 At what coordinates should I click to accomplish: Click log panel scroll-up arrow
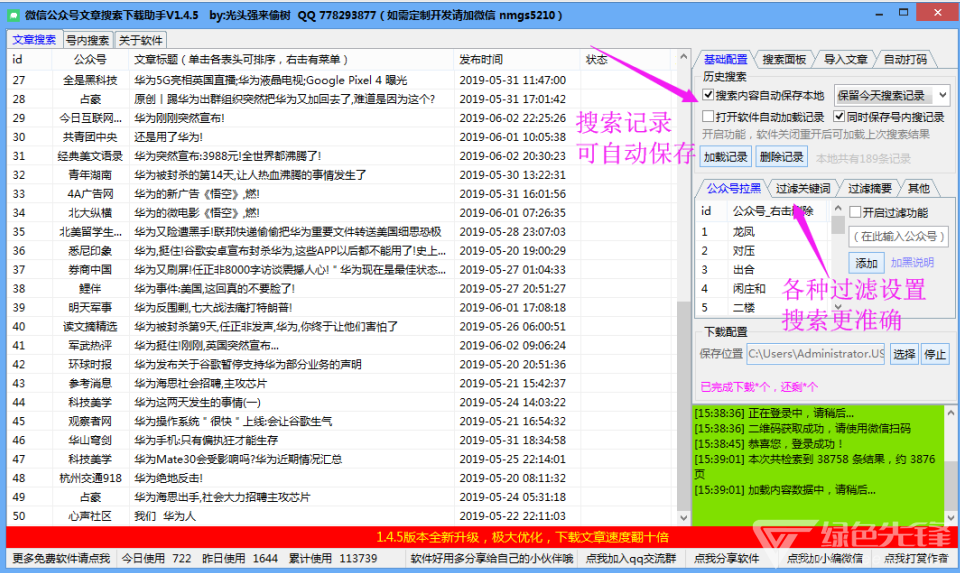(x=950, y=413)
